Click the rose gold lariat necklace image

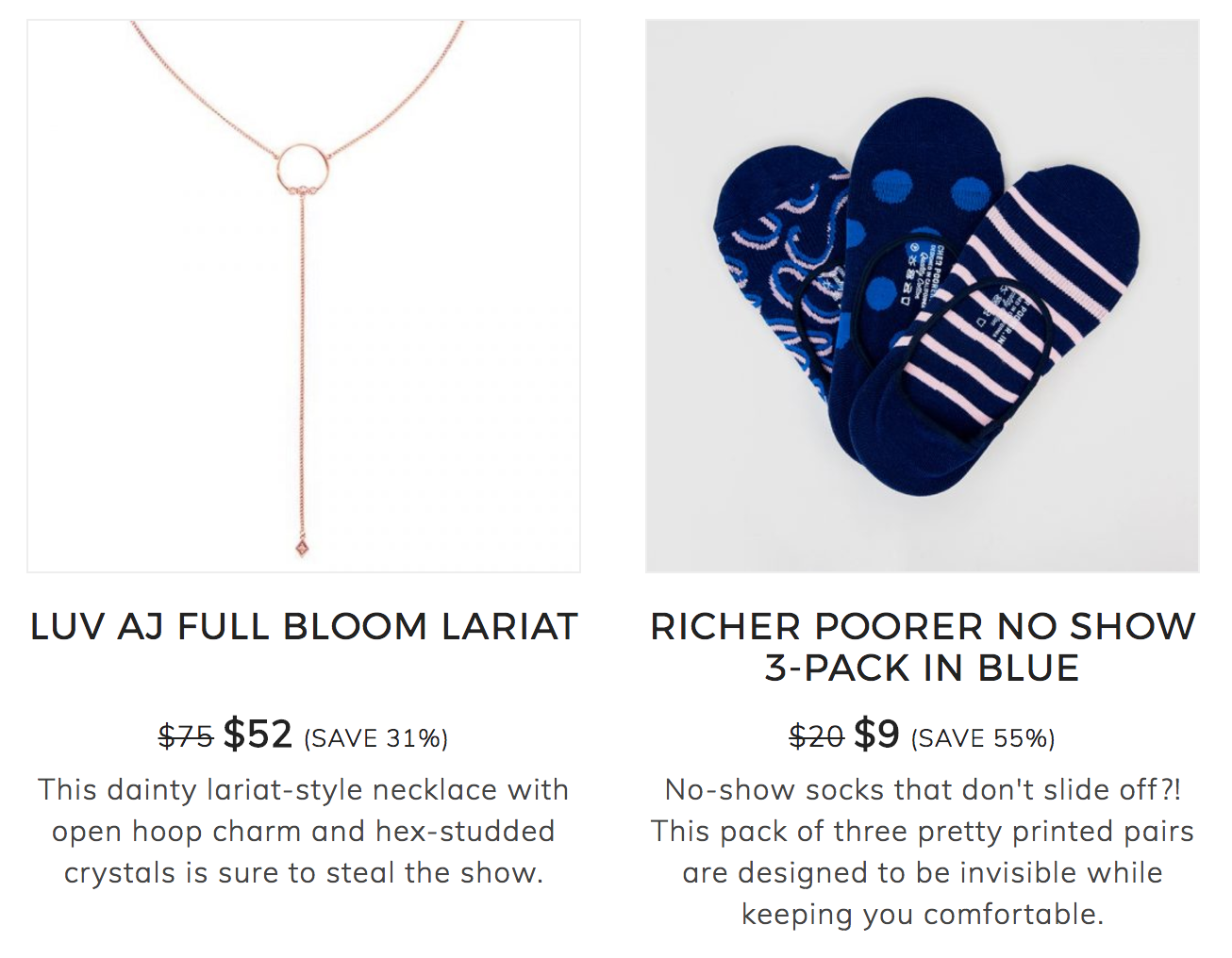pos(304,296)
